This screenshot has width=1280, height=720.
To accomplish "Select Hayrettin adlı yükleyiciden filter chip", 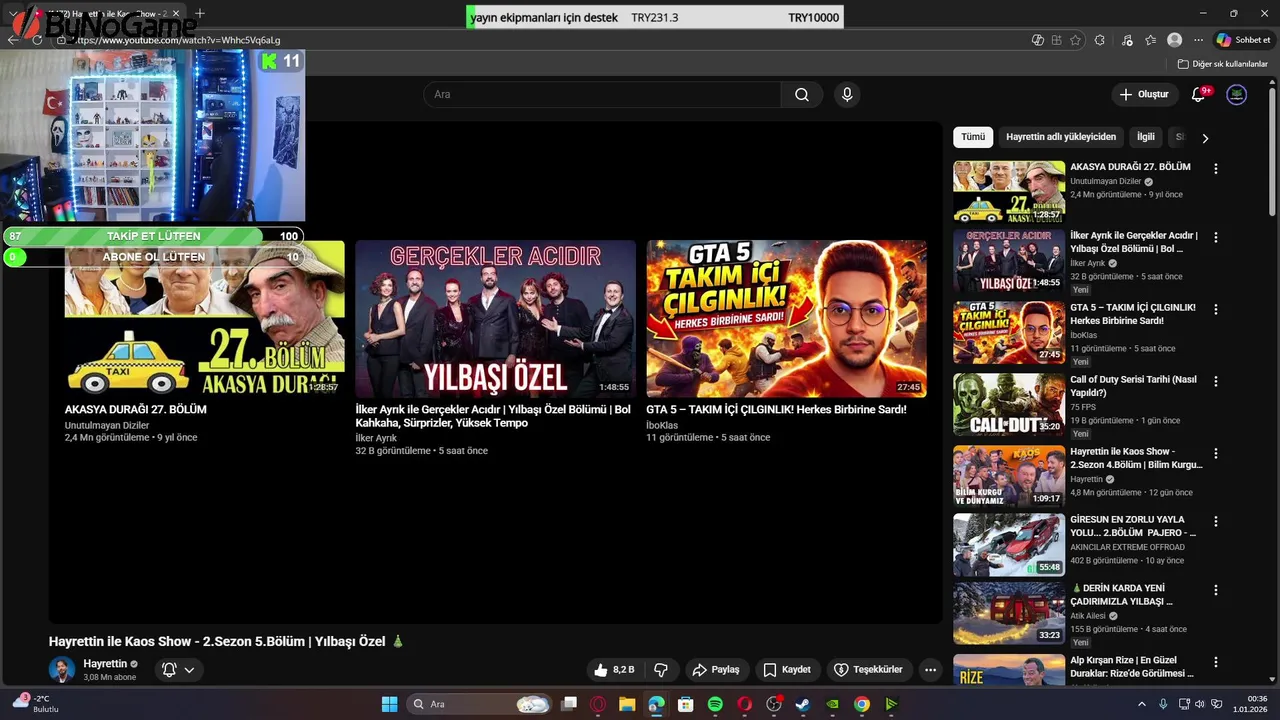I will point(1061,137).
